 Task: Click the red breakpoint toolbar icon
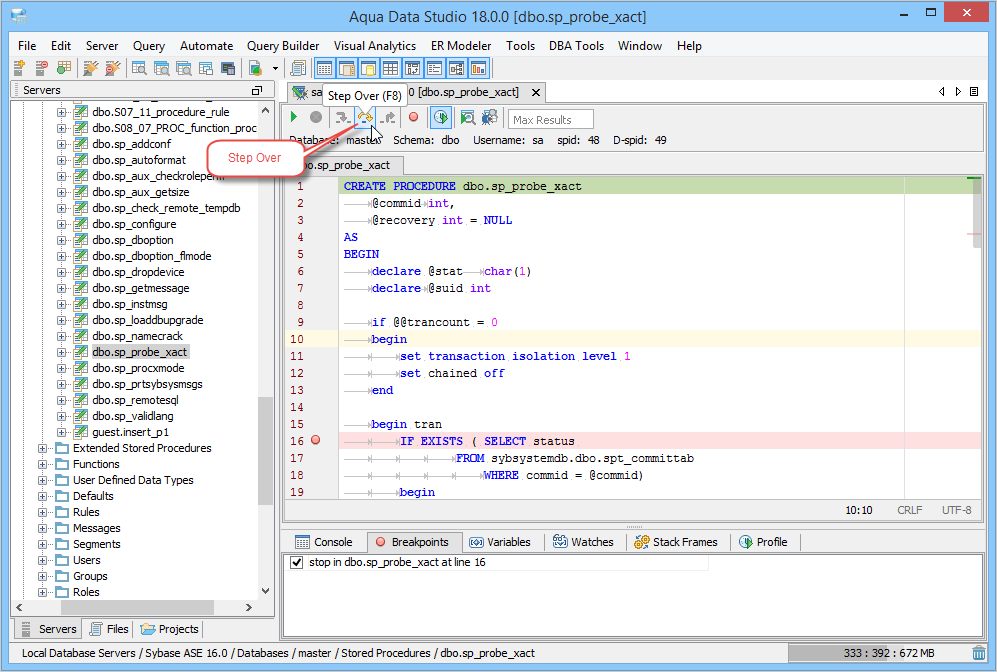click(413, 118)
